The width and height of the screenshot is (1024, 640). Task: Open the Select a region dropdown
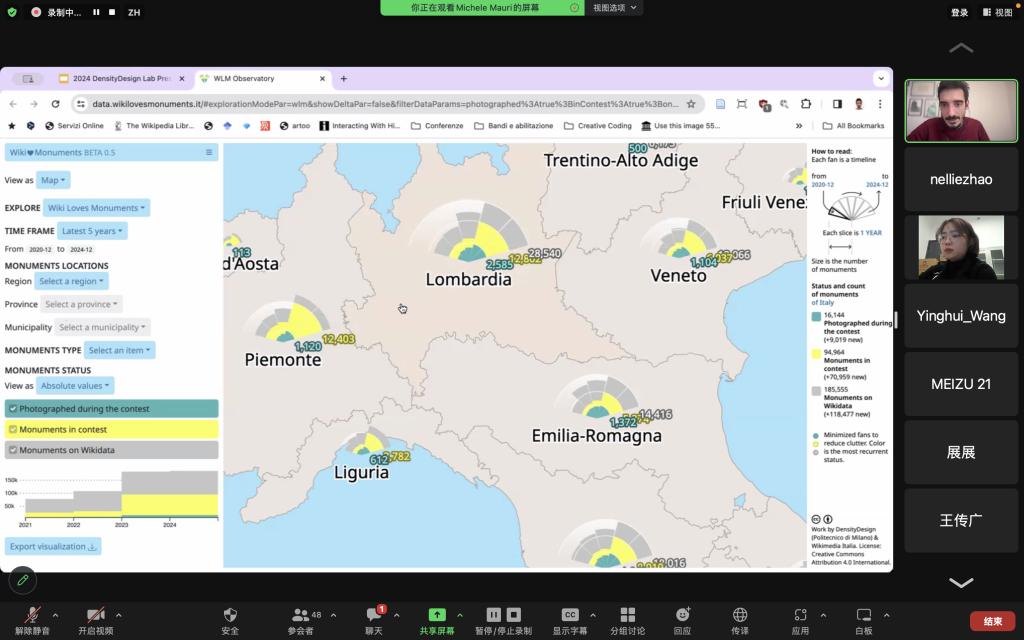(72, 282)
